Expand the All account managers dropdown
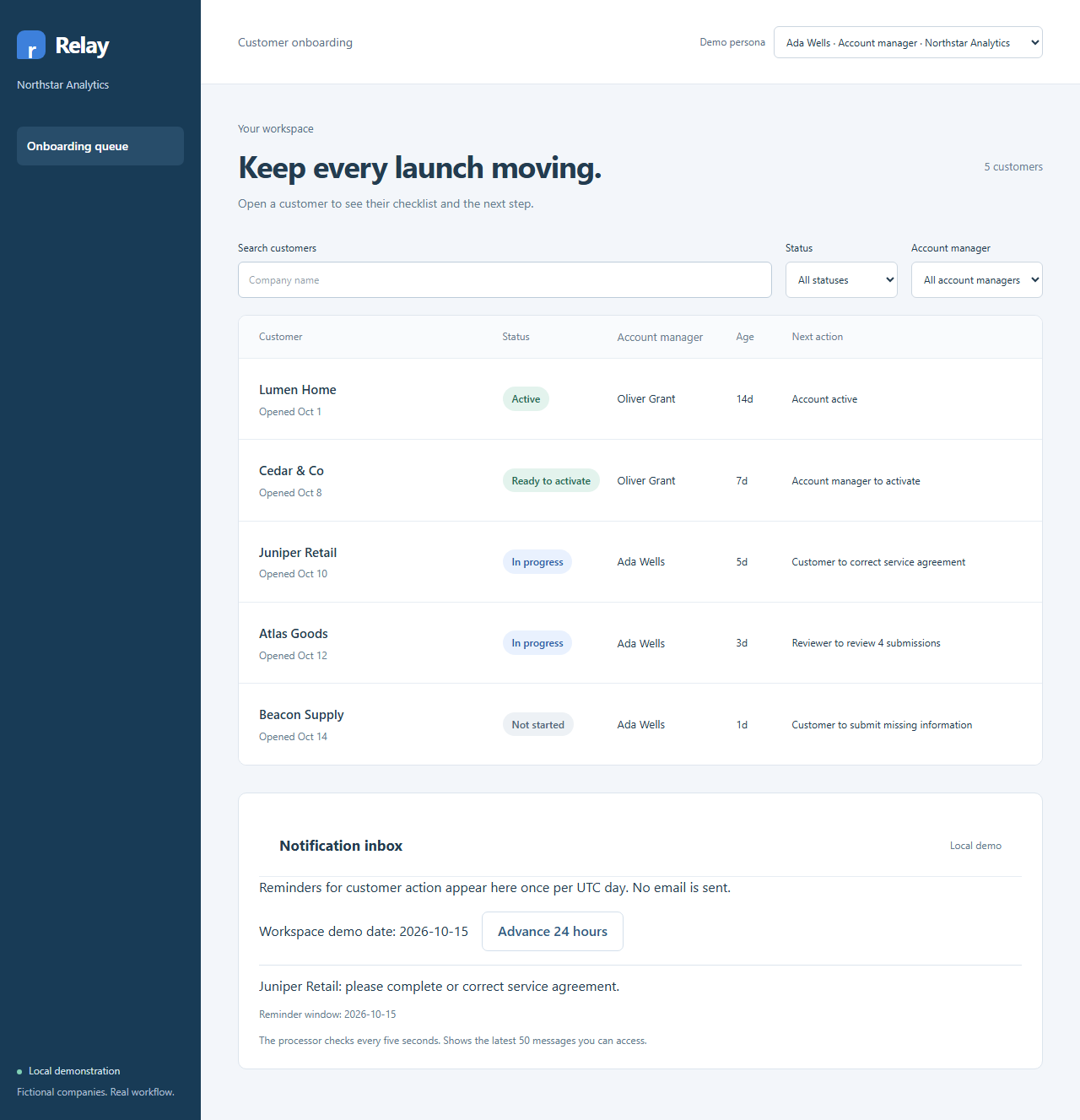This screenshot has width=1080, height=1120. point(977,280)
